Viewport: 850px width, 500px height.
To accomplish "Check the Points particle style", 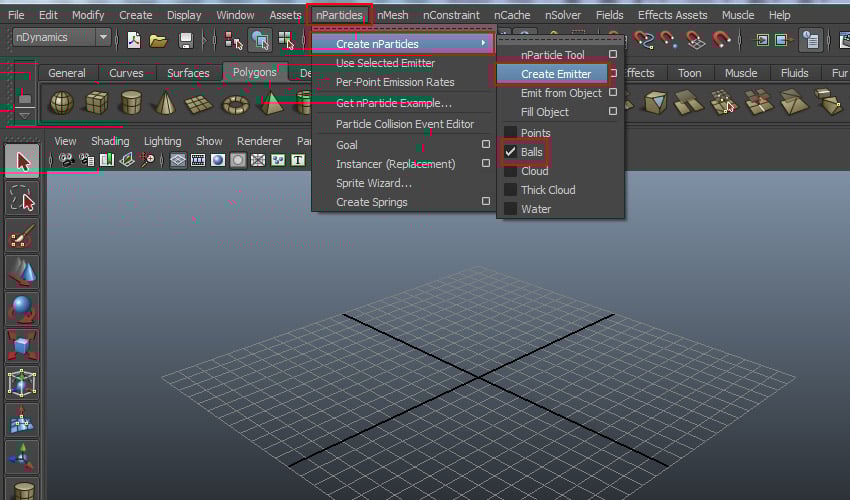I will (x=510, y=132).
